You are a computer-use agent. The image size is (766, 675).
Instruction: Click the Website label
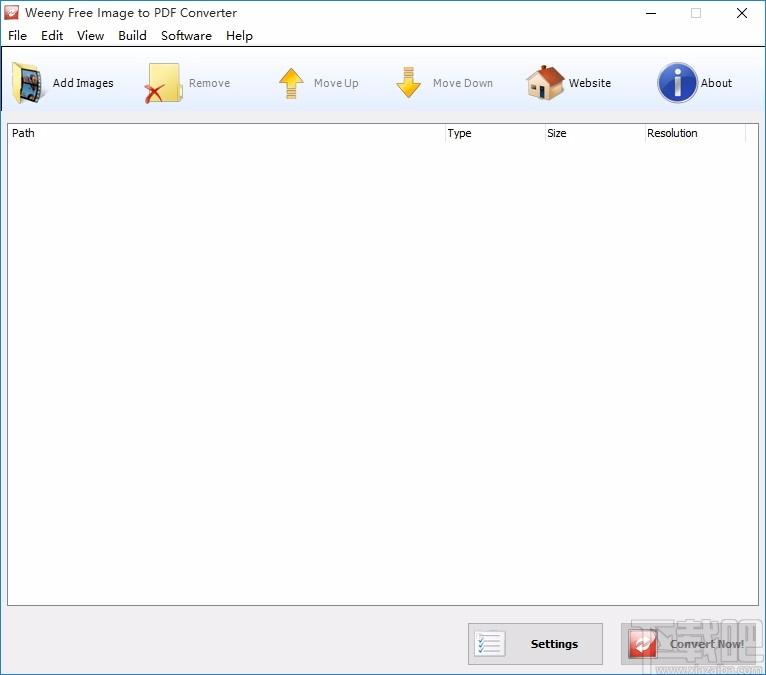click(x=590, y=83)
